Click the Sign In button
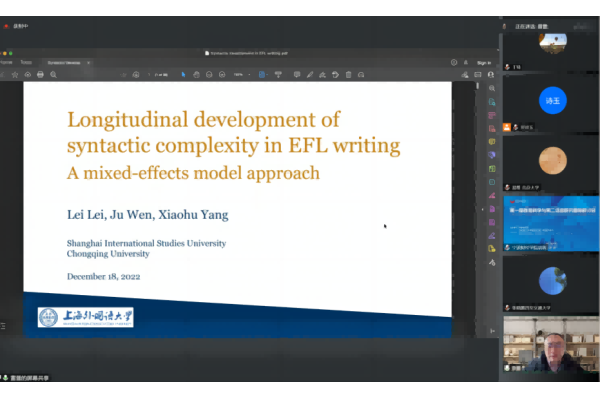The width and height of the screenshot is (600, 400). (483, 62)
